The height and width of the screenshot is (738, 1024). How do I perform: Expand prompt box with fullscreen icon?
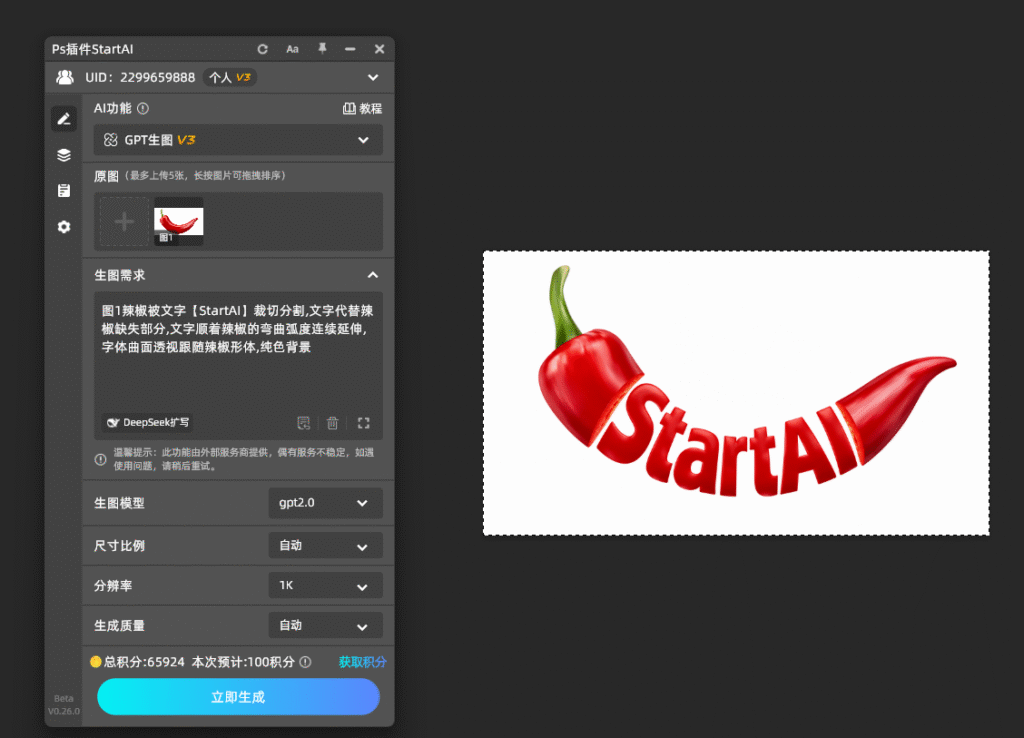pos(364,423)
